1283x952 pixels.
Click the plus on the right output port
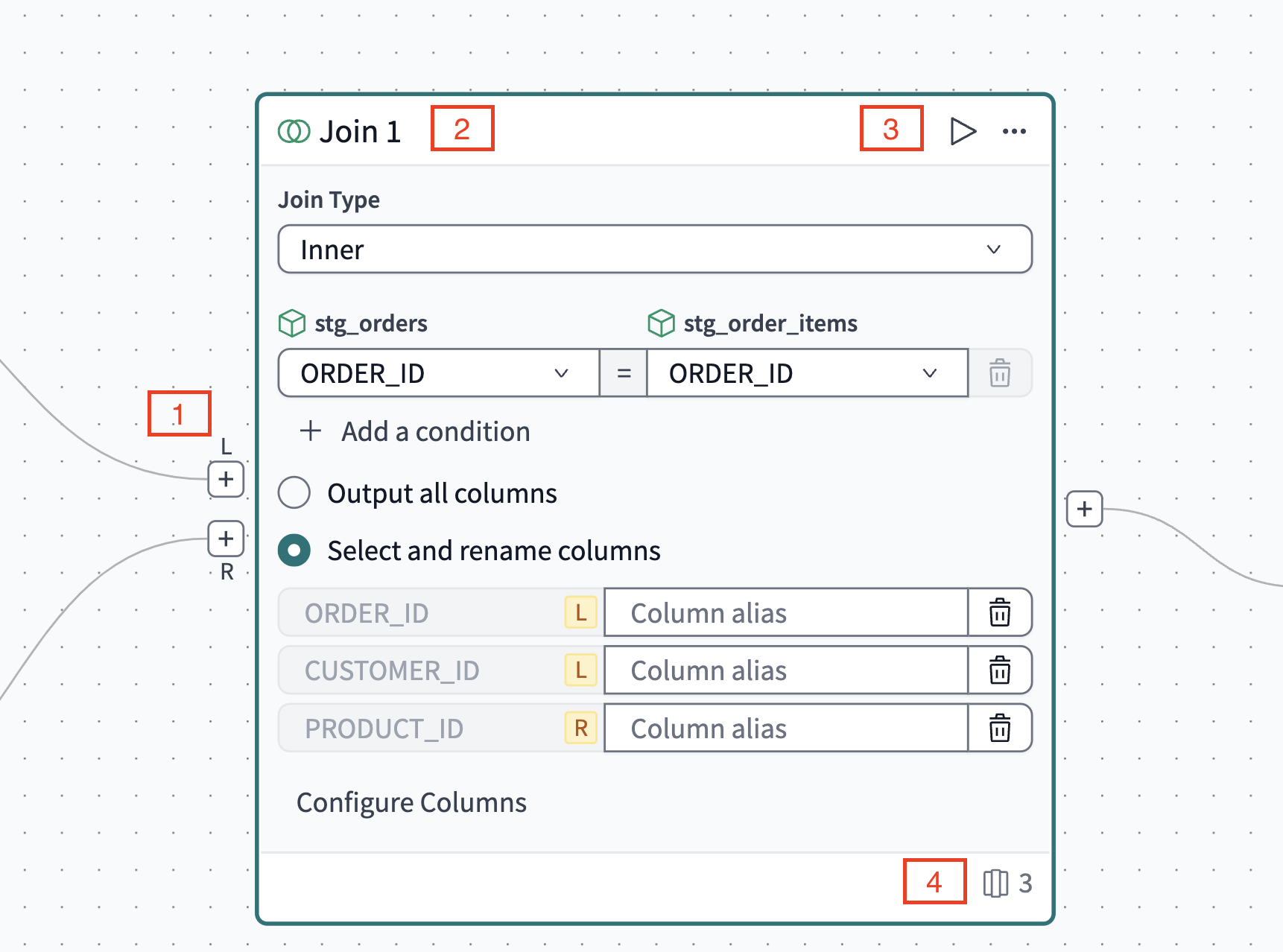1084,509
